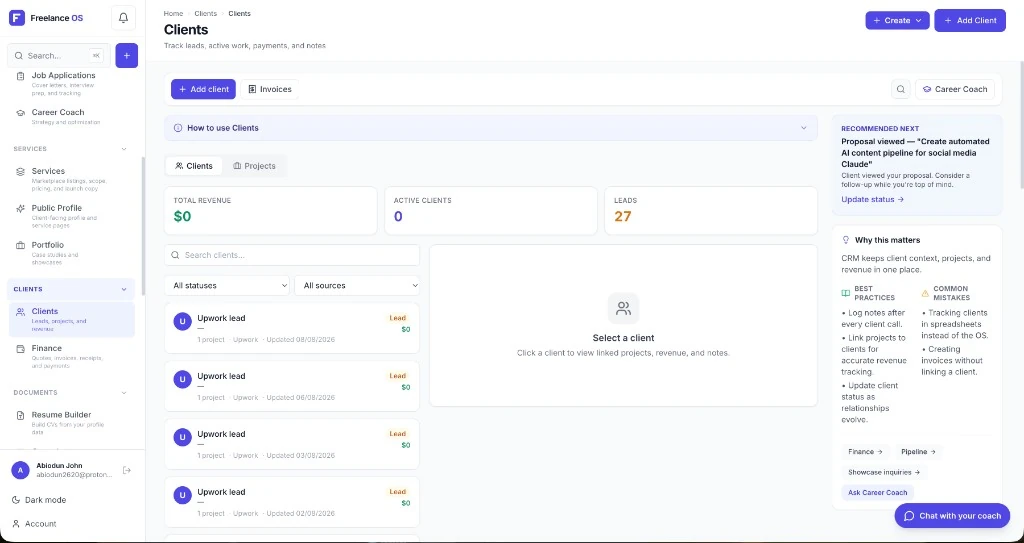Open the Pipeline shortcut link
This screenshot has height=543, width=1024.
click(918, 452)
